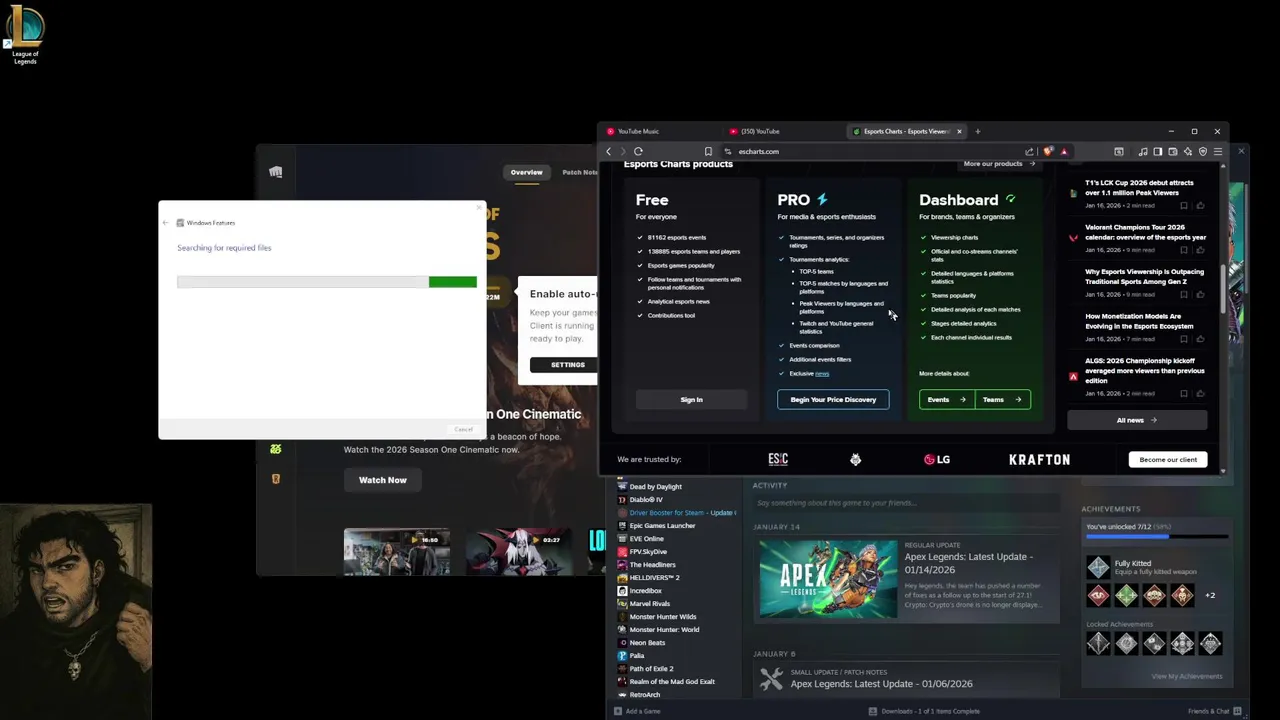The image size is (1280, 720).
Task: Bookmark the Valorant Champions Tour 2026 article
Action: pyautogui.click(x=1184, y=250)
